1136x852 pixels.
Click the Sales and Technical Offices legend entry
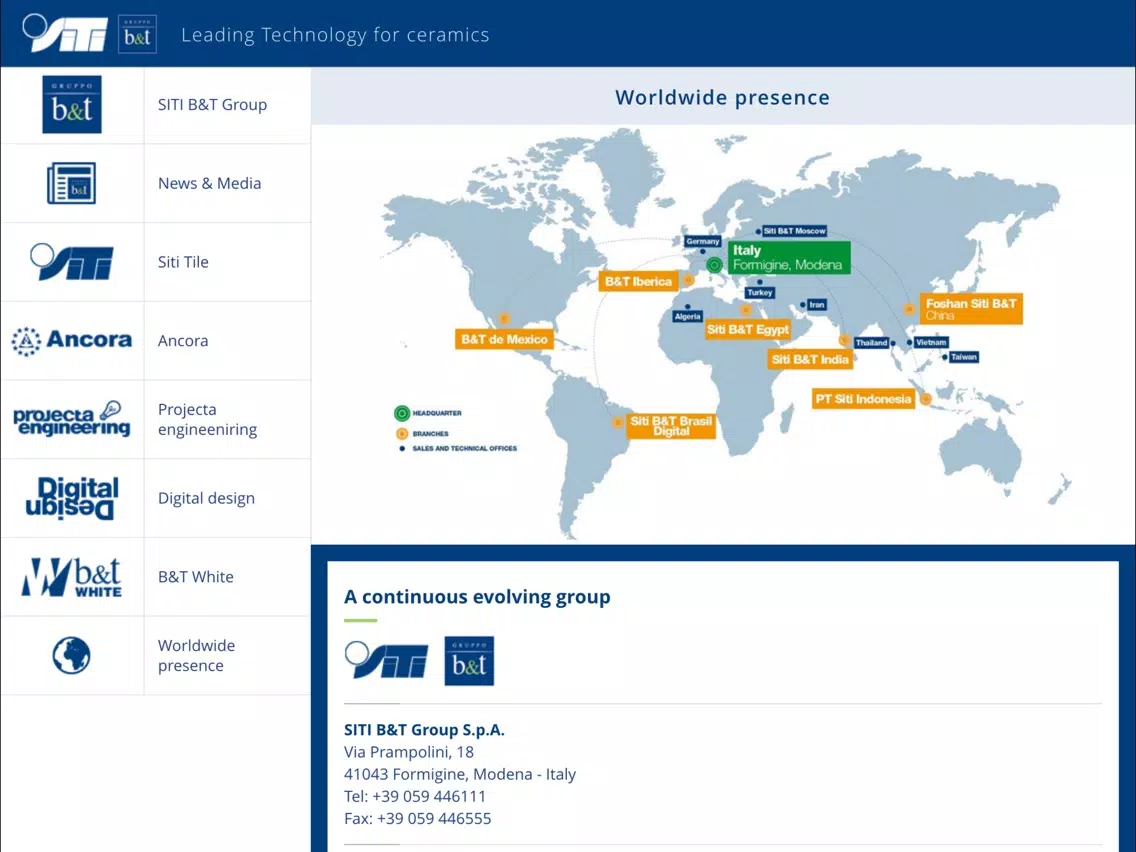tap(458, 448)
